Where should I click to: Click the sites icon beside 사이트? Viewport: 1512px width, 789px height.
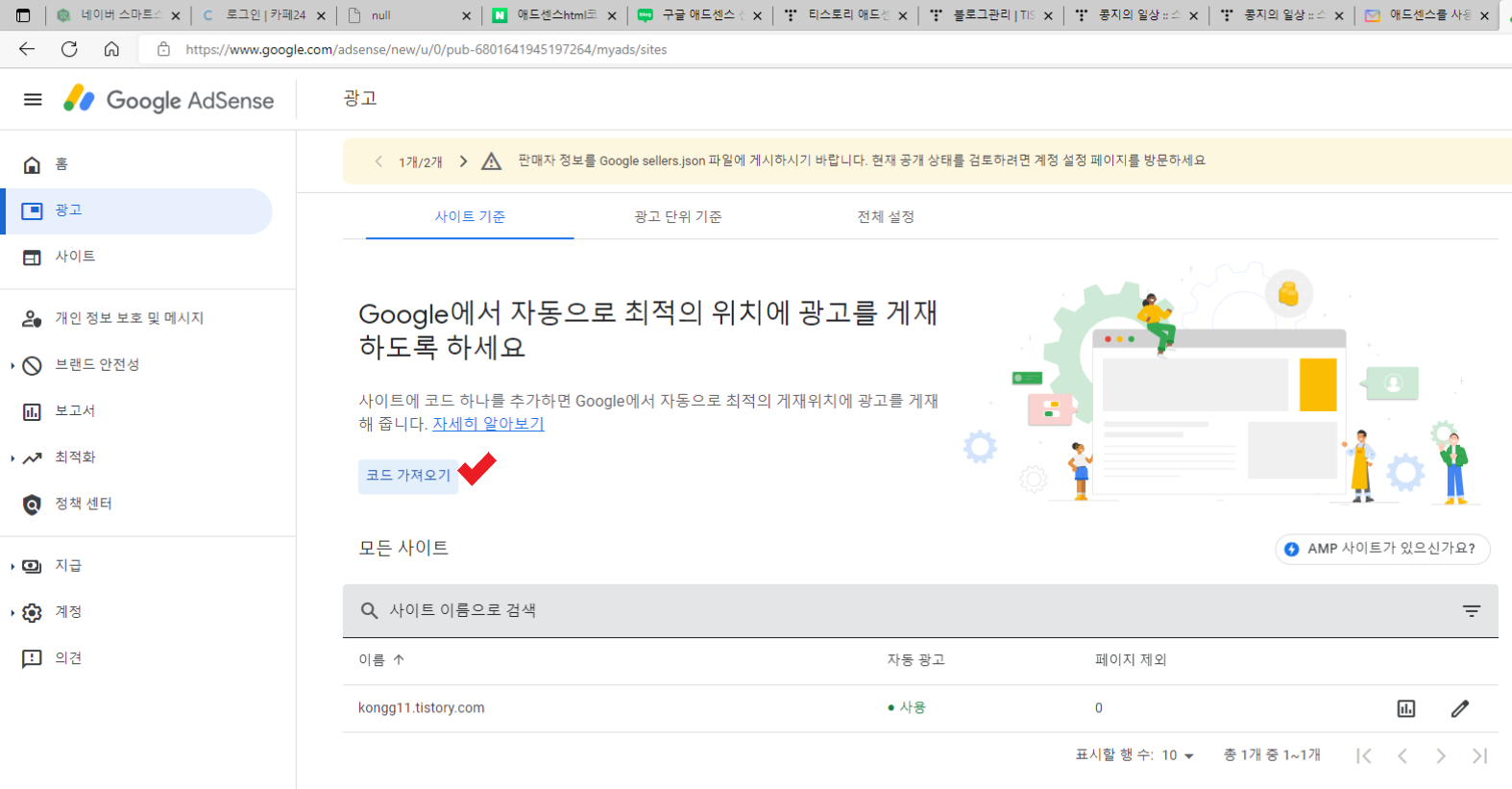(32, 258)
